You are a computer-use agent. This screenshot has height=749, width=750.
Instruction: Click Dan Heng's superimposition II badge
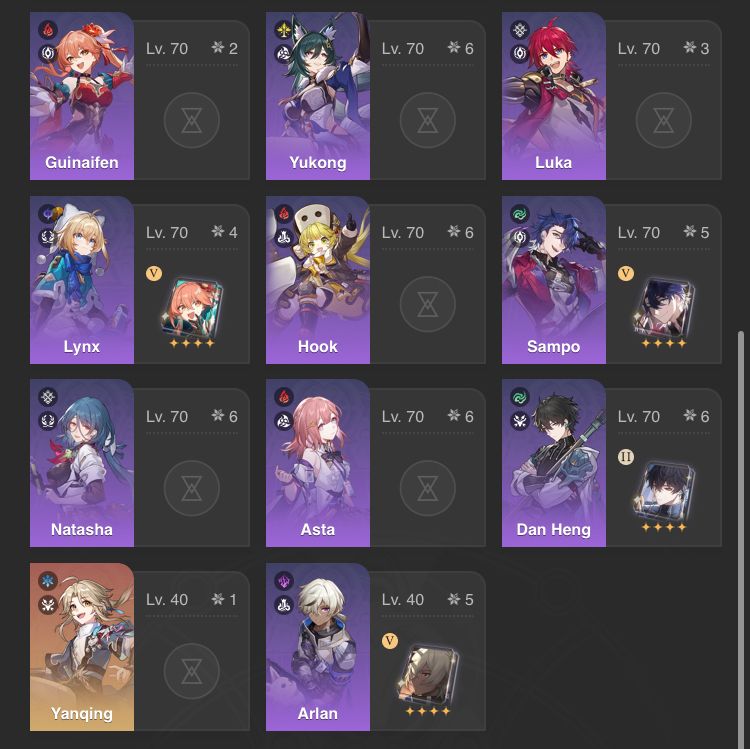[x=626, y=457]
